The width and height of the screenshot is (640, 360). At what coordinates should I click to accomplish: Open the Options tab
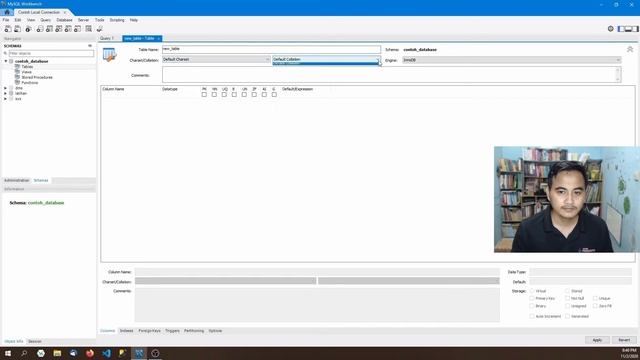215,331
